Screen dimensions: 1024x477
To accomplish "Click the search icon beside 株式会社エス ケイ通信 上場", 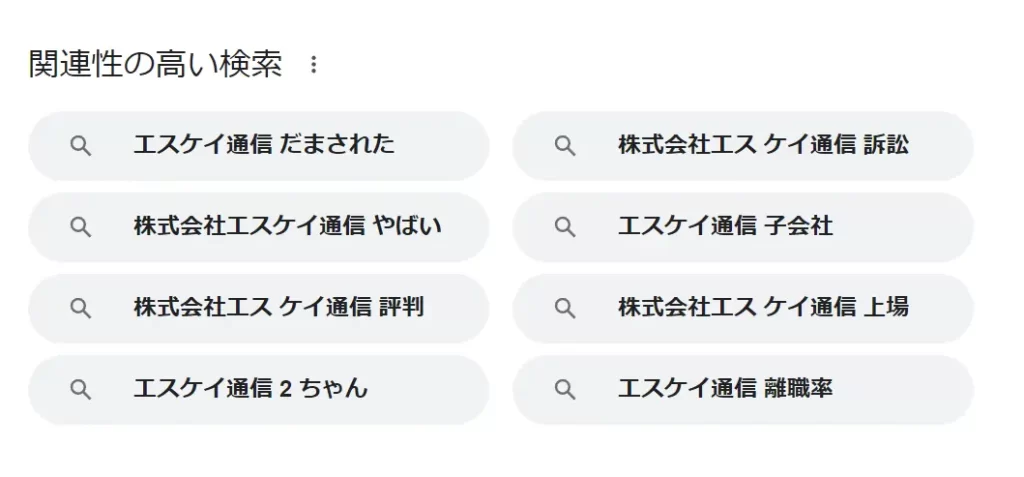I will pyautogui.click(x=565, y=308).
